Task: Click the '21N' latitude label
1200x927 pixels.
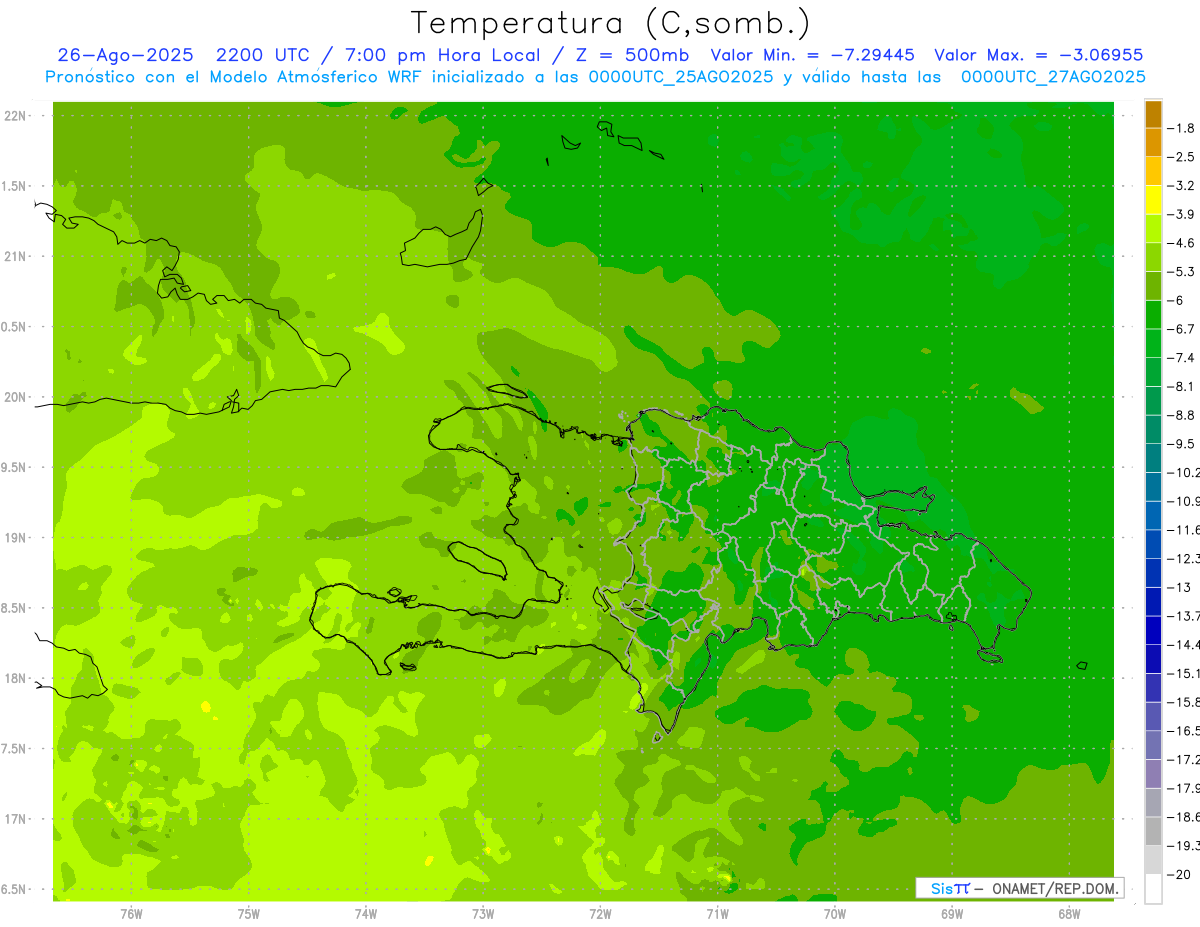Action: (x=15, y=256)
